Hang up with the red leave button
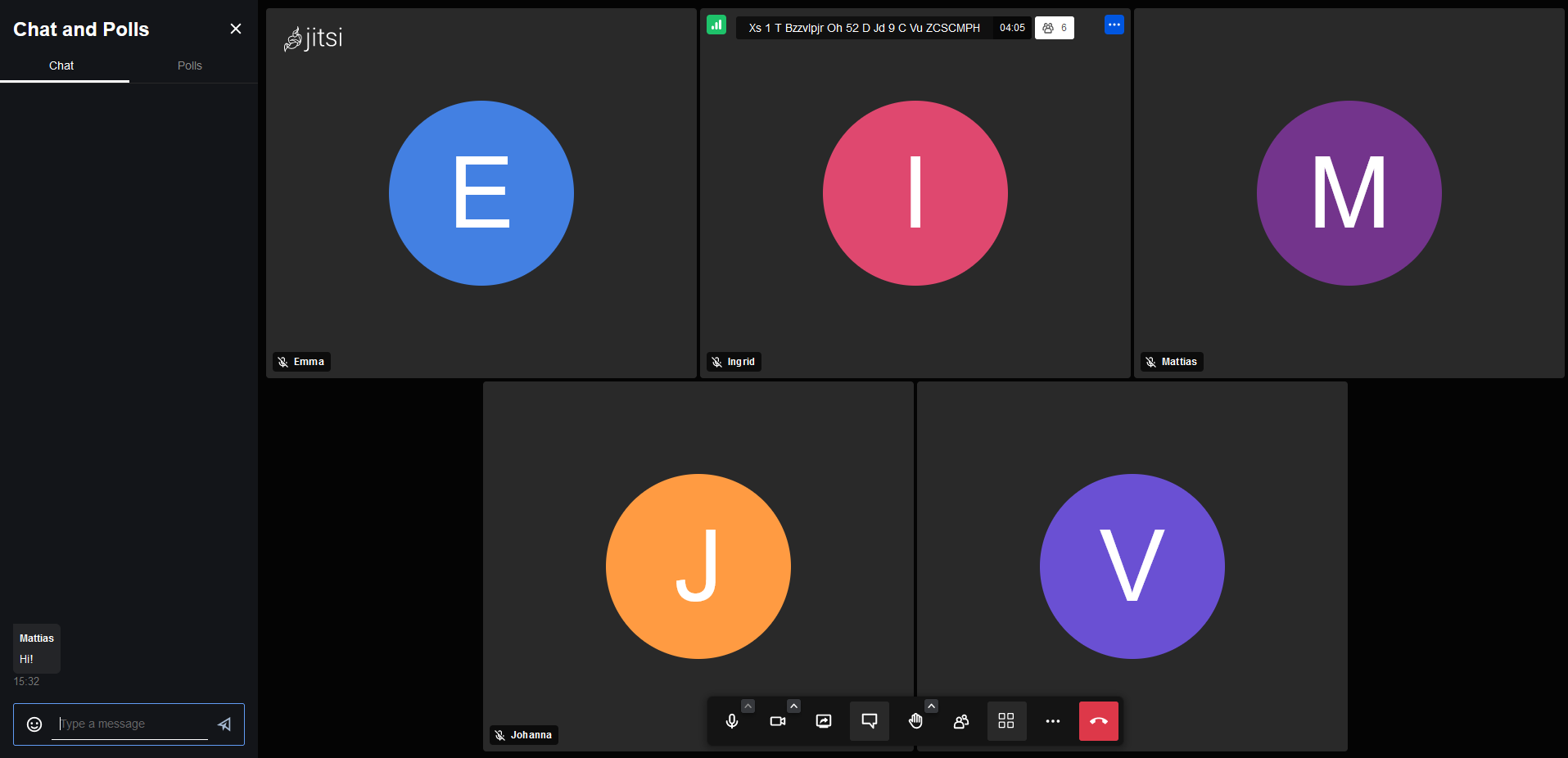This screenshot has height=758, width=1568. coord(1098,721)
